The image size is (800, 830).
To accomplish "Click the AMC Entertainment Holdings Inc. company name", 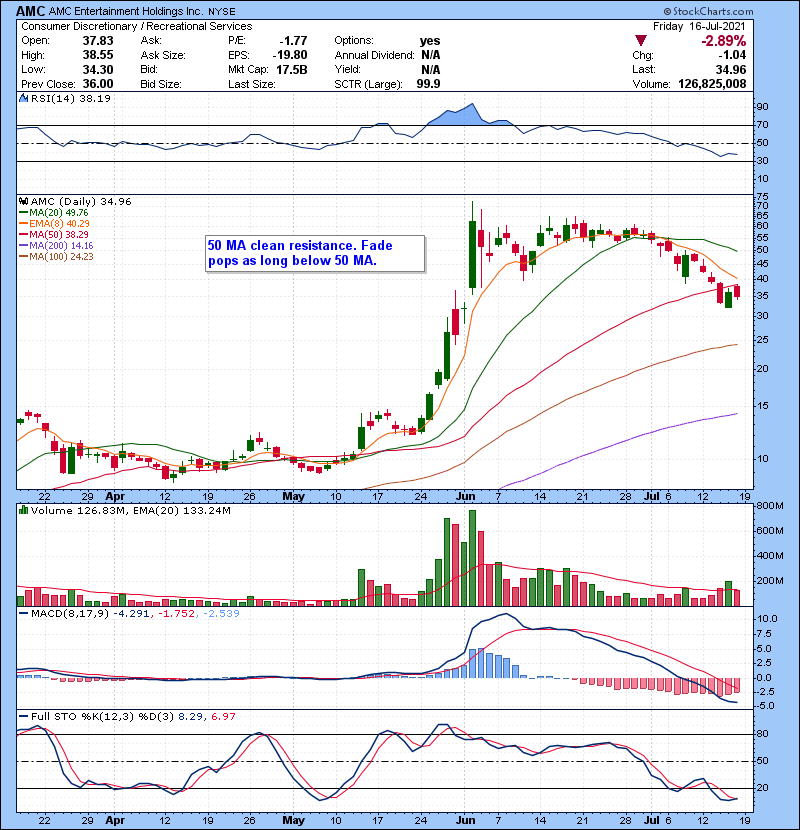I will tap(125, 11).
